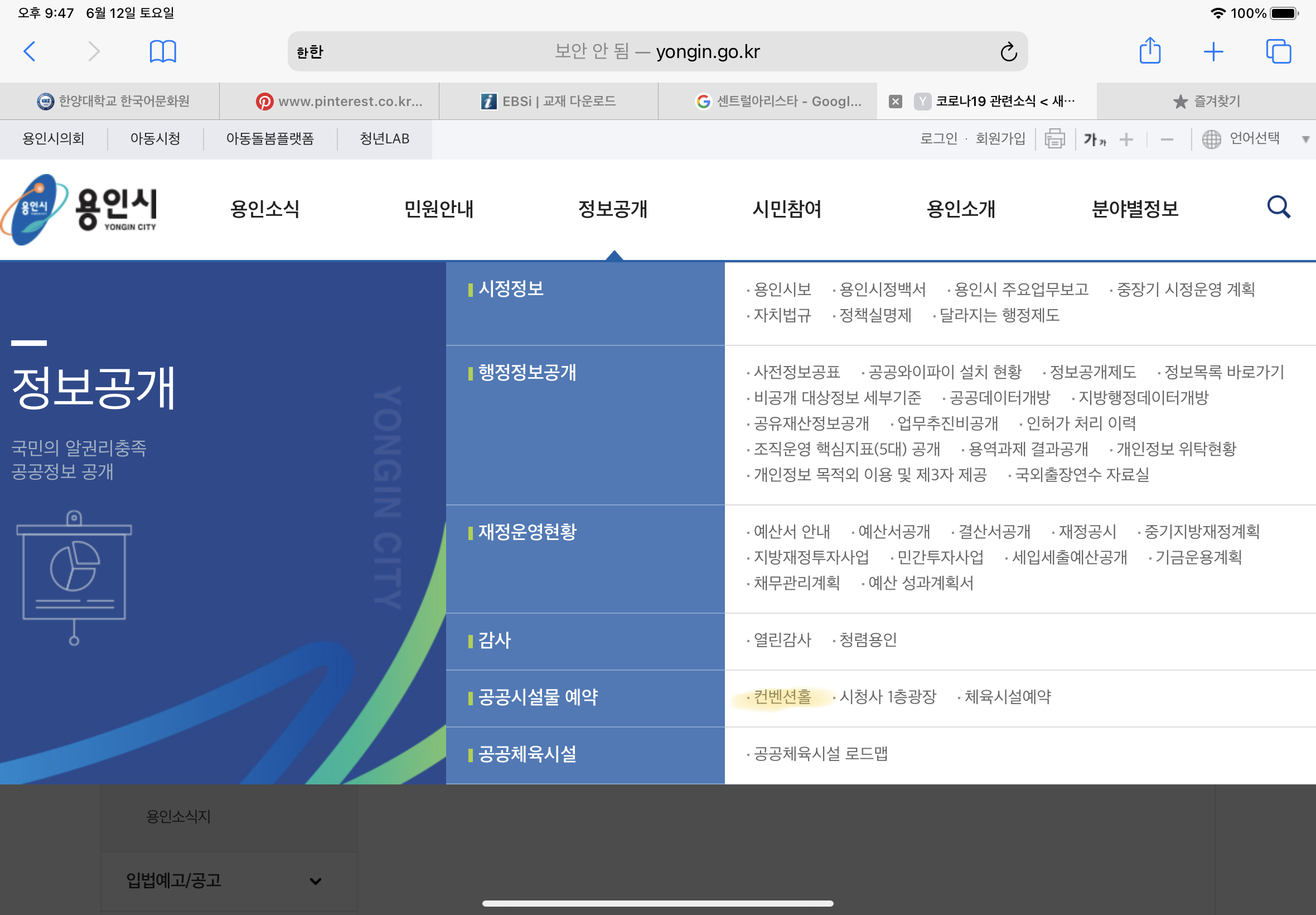Increase font size with plus button
Screen dimensions: 1316x915
point(1126,139)
